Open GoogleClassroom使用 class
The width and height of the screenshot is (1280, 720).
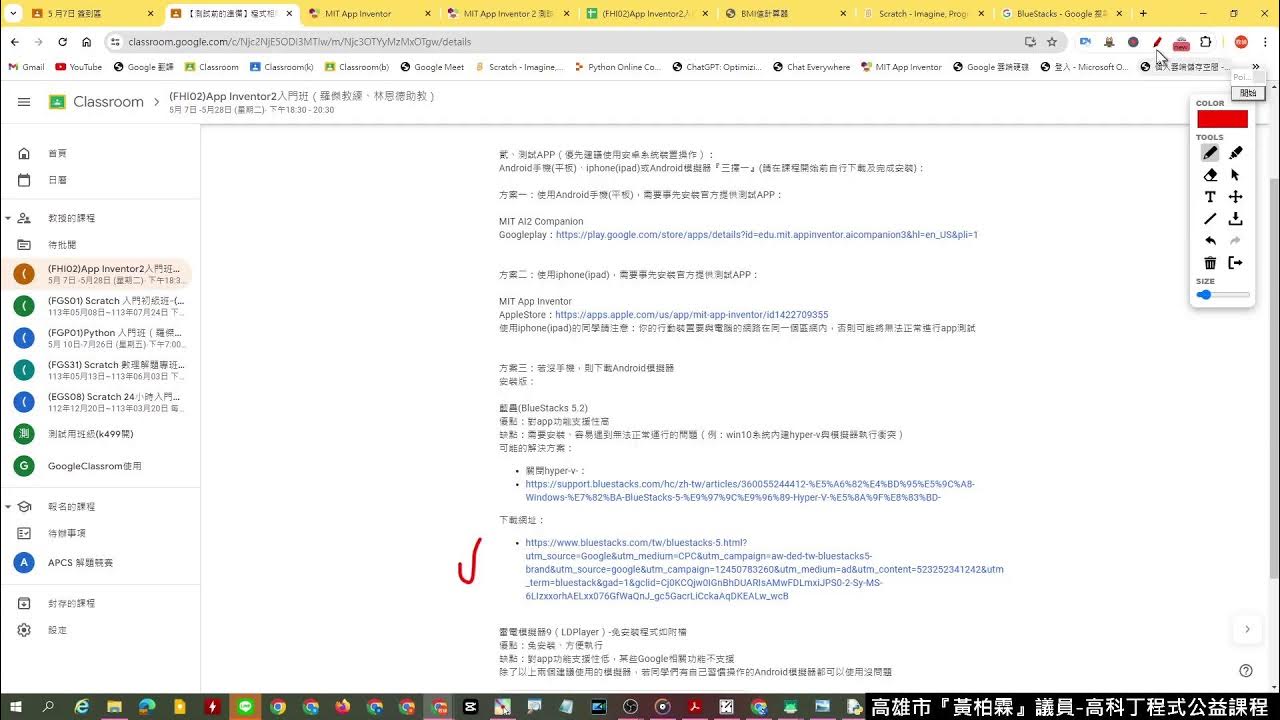(x=96, y=466)
